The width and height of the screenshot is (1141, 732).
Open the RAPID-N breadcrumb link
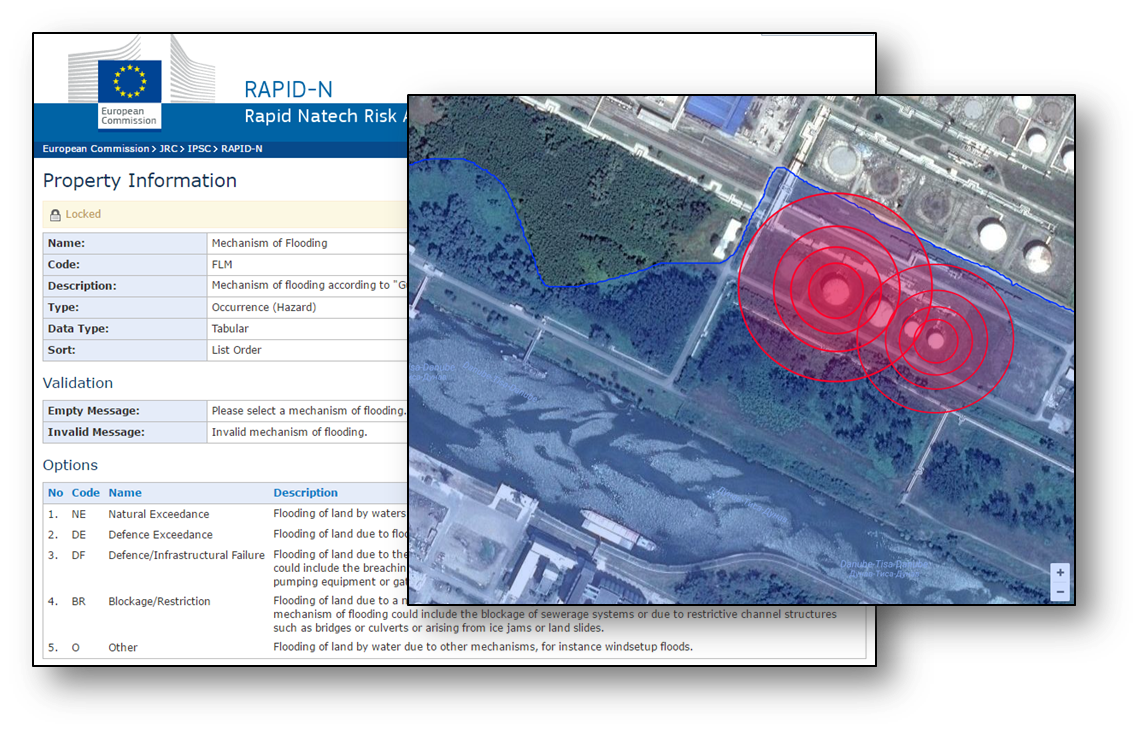tap(242, 148)
